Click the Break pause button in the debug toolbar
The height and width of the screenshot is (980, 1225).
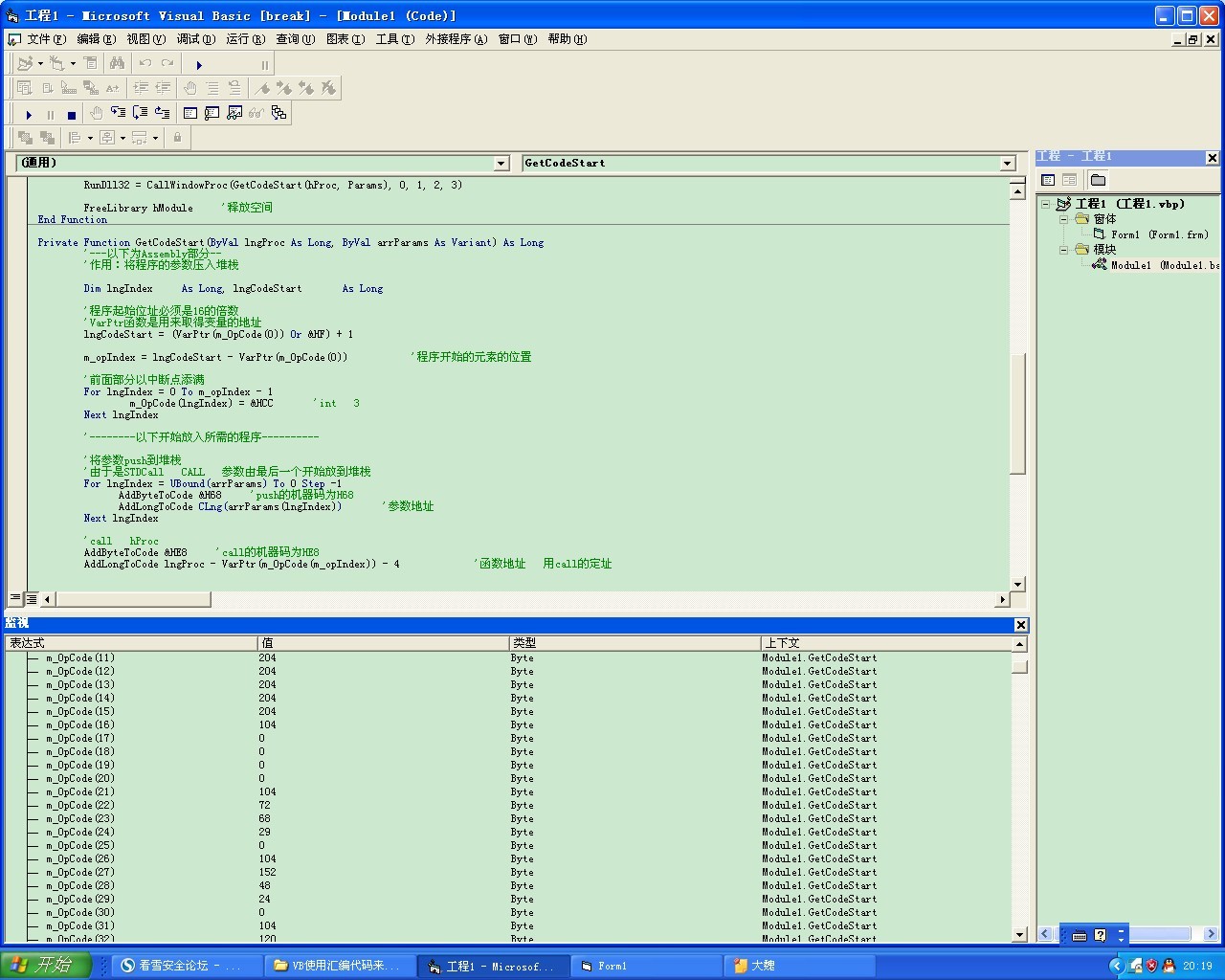51,114
